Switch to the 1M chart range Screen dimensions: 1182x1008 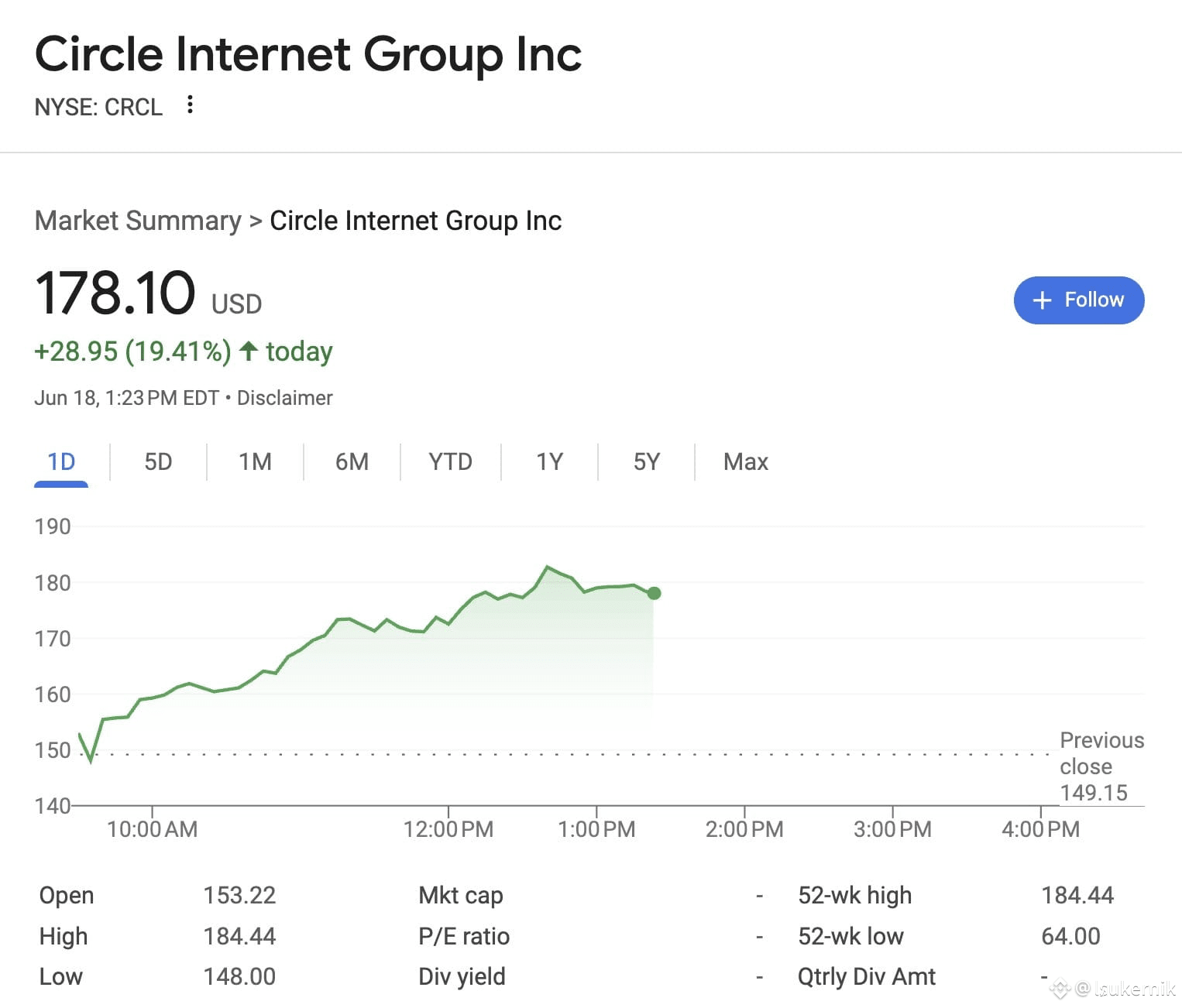(255, 462)
